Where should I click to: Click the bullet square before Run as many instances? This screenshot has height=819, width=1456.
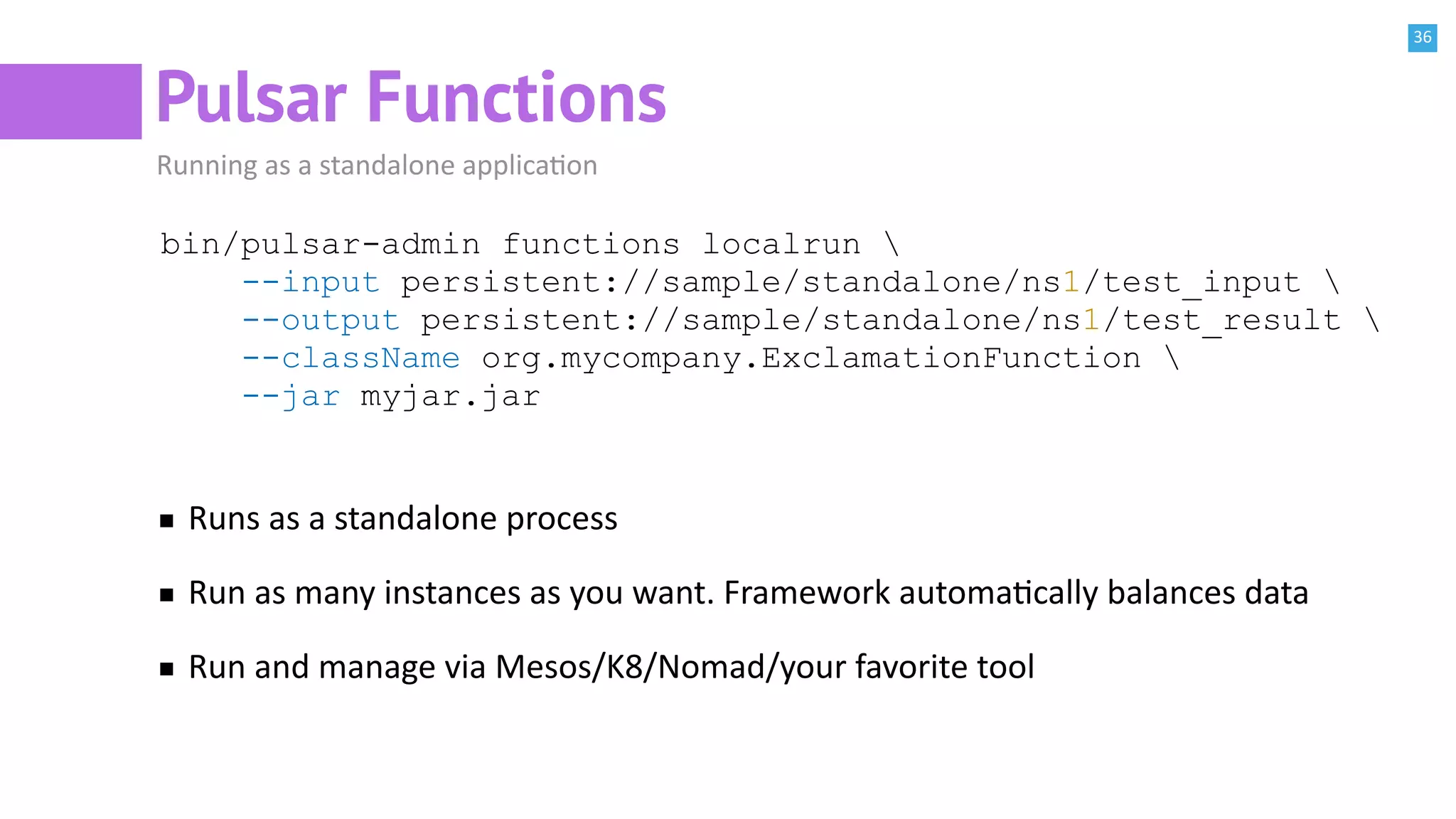(167, 594)
